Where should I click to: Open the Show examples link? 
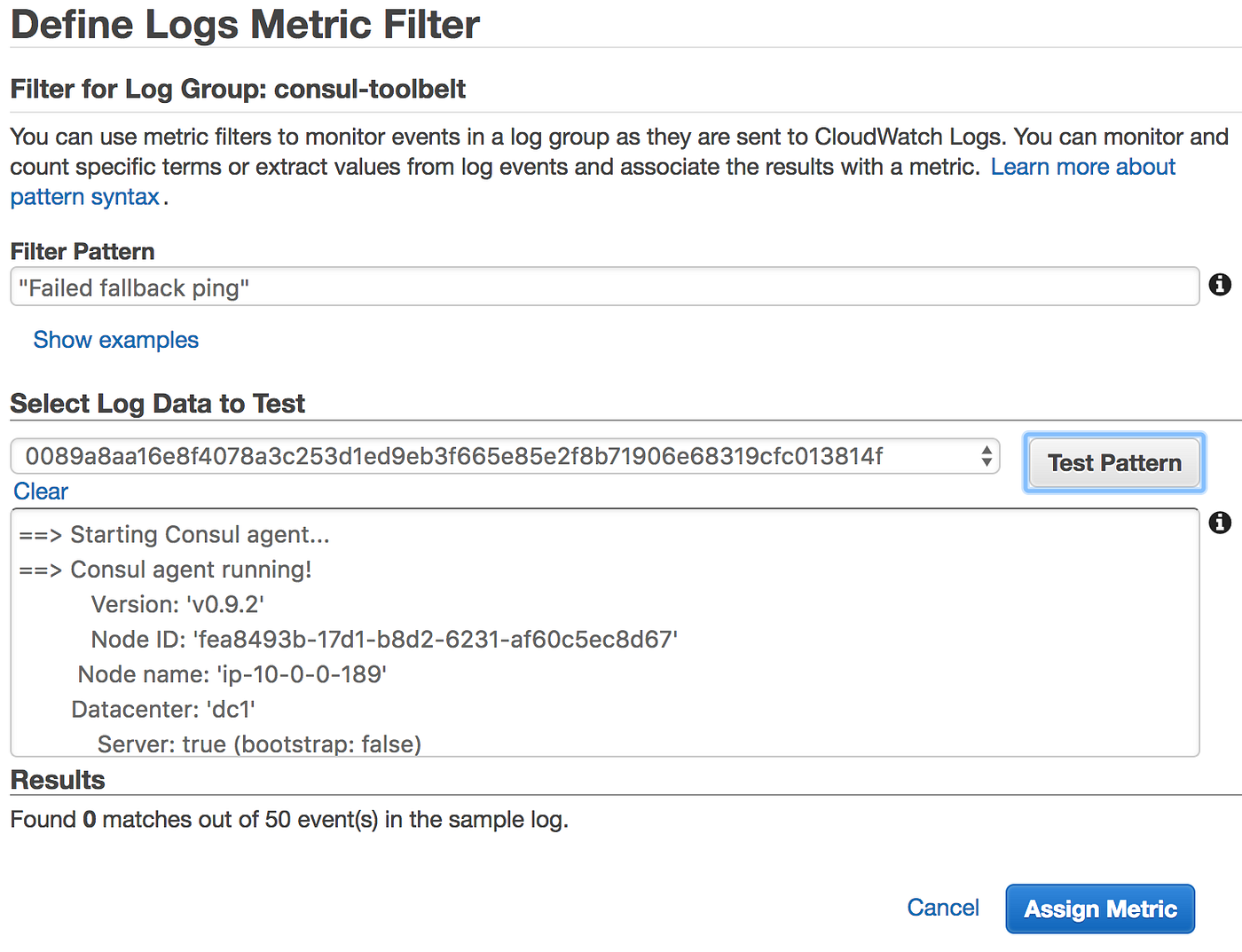pyautogui.click(x=115, y=340)
